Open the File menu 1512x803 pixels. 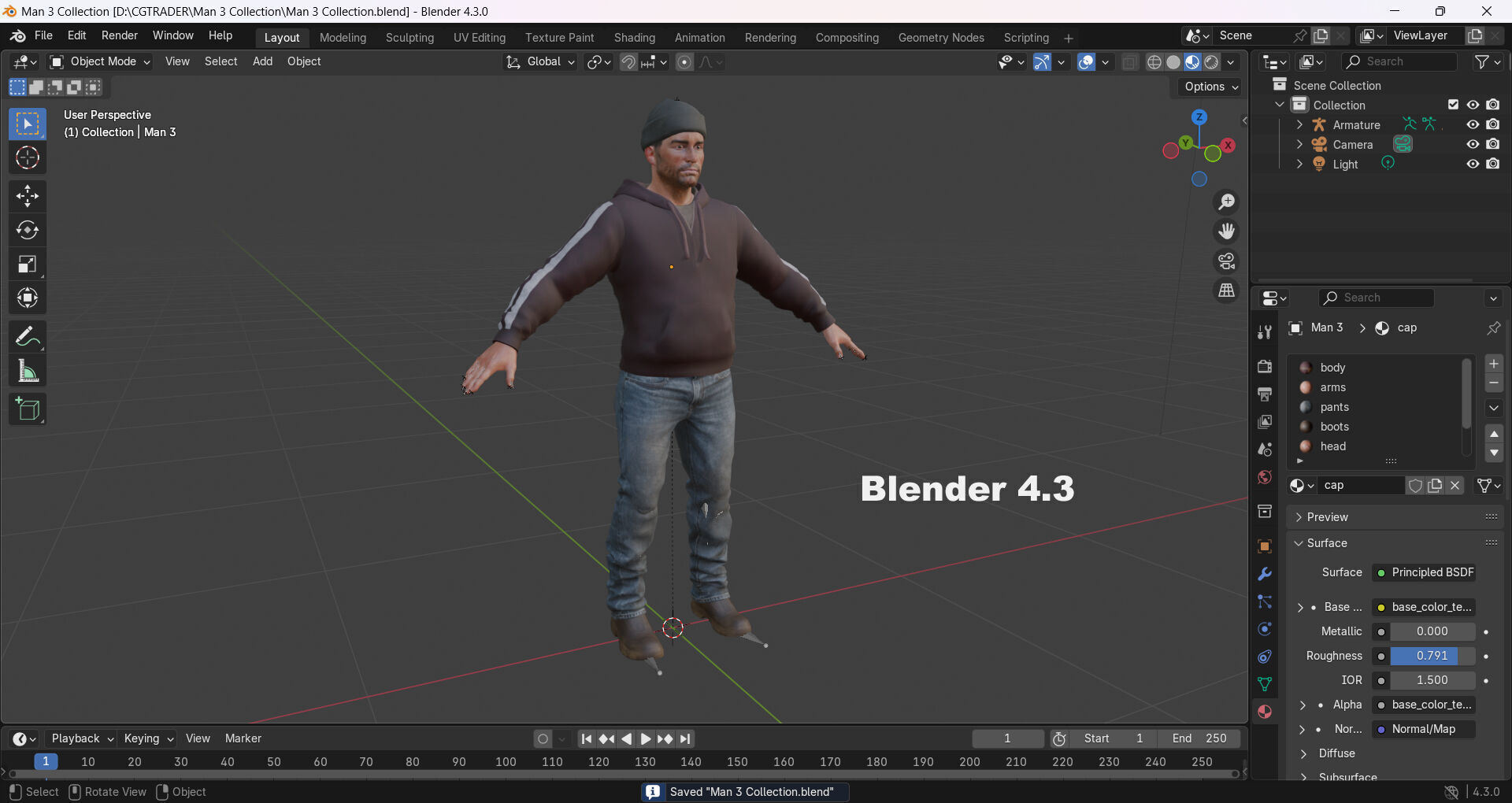click(44, 35)
